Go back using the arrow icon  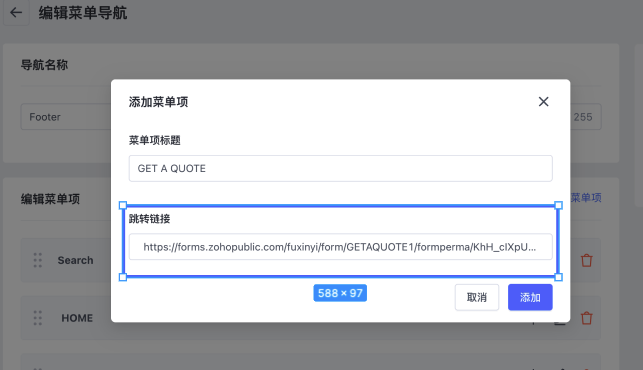(16, 13)
